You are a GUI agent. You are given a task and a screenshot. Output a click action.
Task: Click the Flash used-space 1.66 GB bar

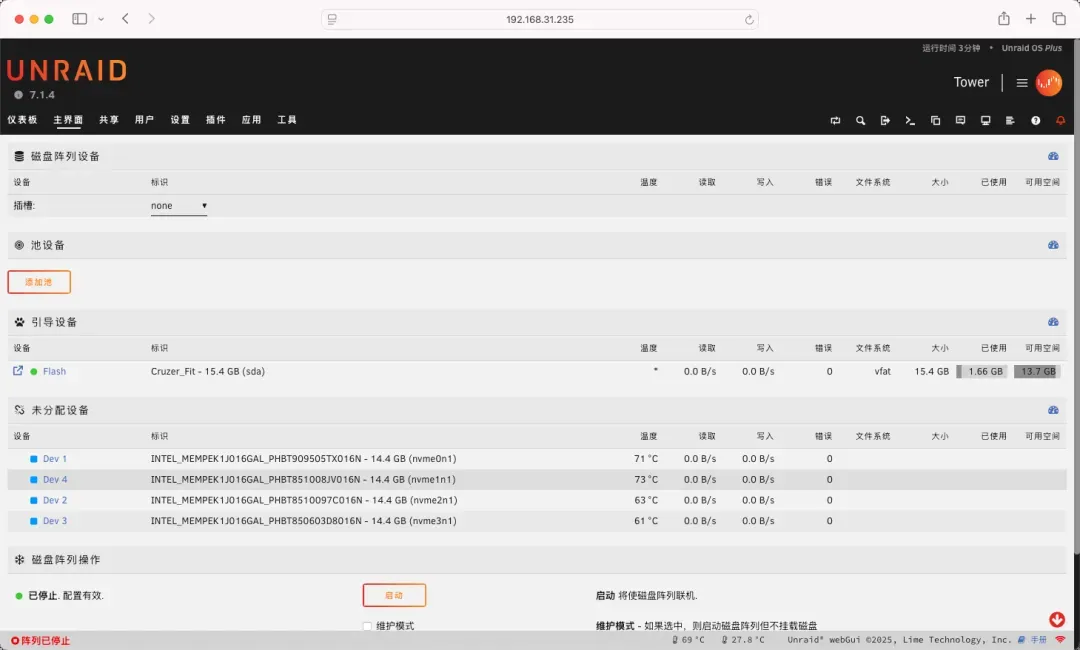tap(980, 371)
